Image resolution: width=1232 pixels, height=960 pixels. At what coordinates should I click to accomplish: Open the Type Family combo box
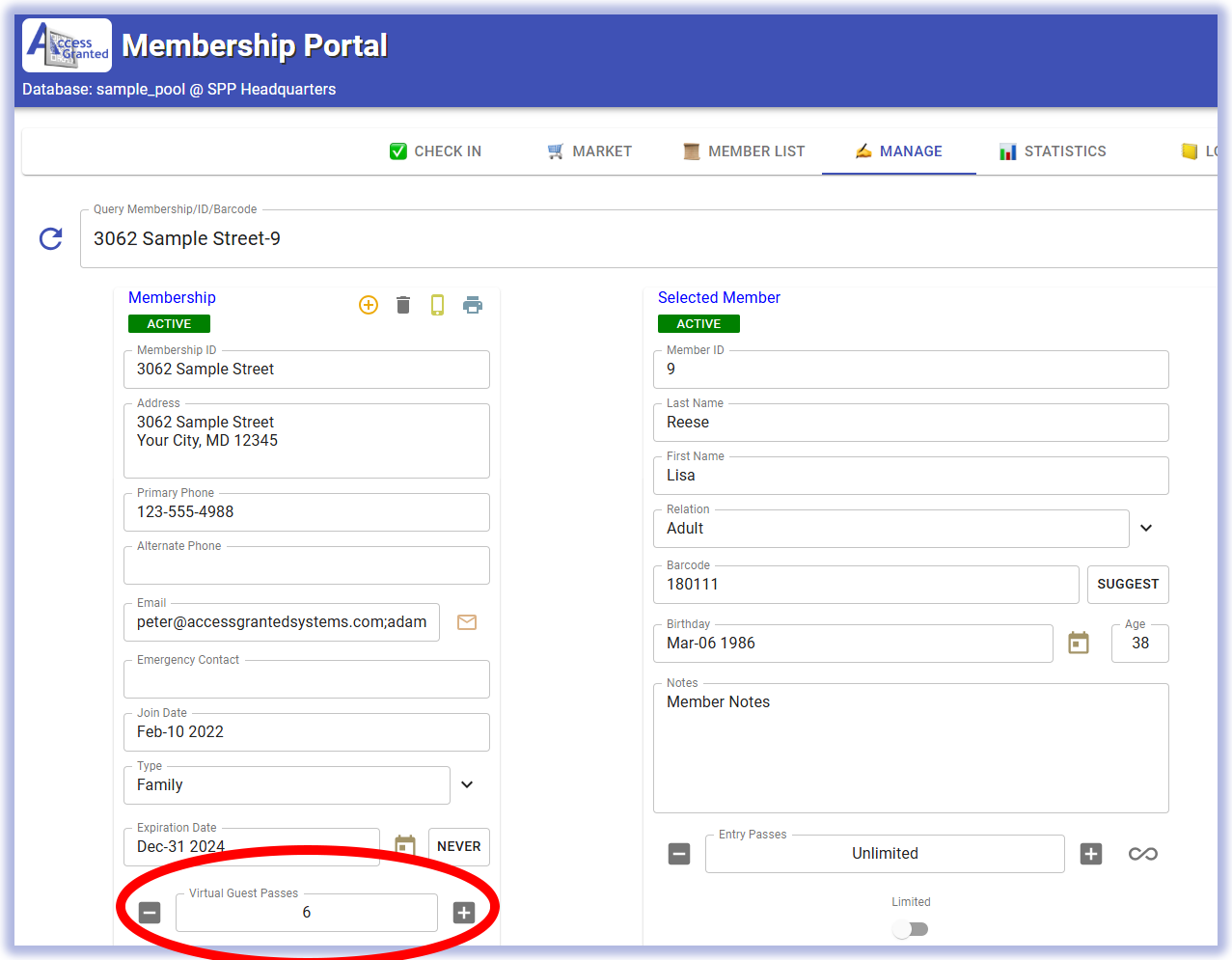point(287,785)
